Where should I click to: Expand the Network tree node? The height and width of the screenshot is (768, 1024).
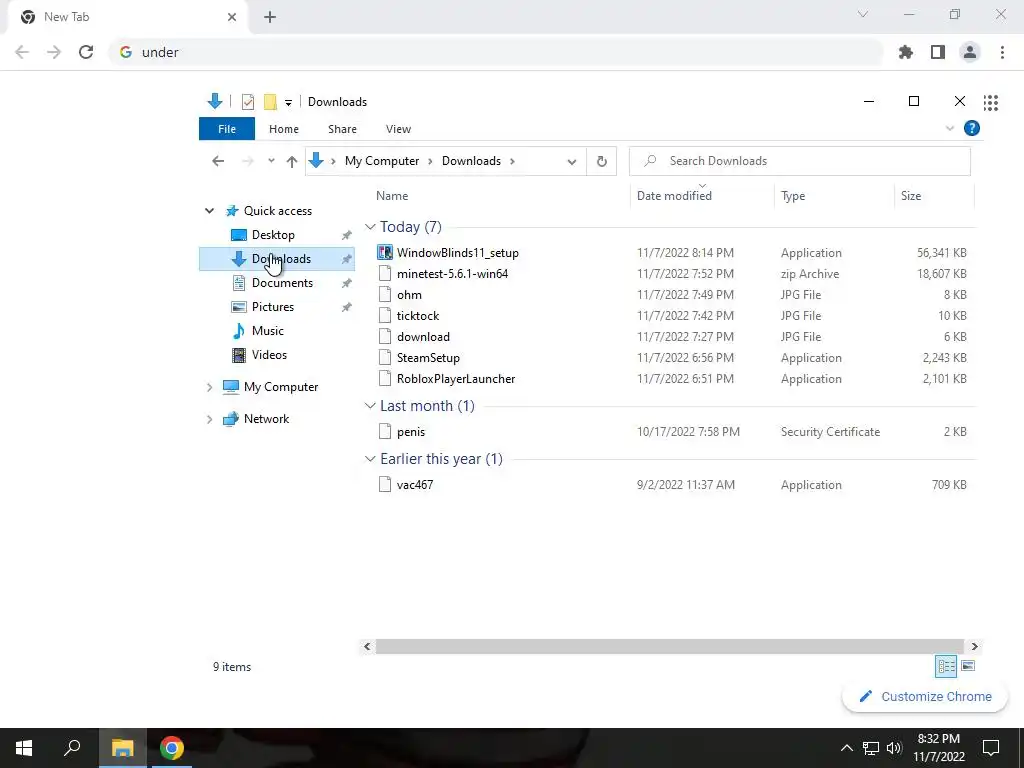pyautogui.click(x=209, y=419)
